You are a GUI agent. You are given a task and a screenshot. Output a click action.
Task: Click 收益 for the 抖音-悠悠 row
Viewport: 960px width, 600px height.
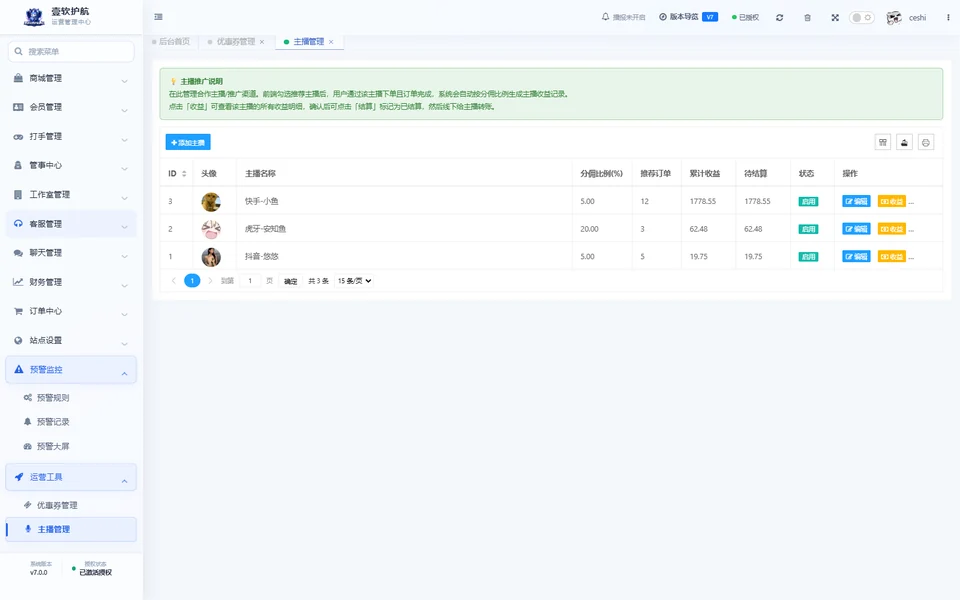pyautogui.click(x=891, y=257)
